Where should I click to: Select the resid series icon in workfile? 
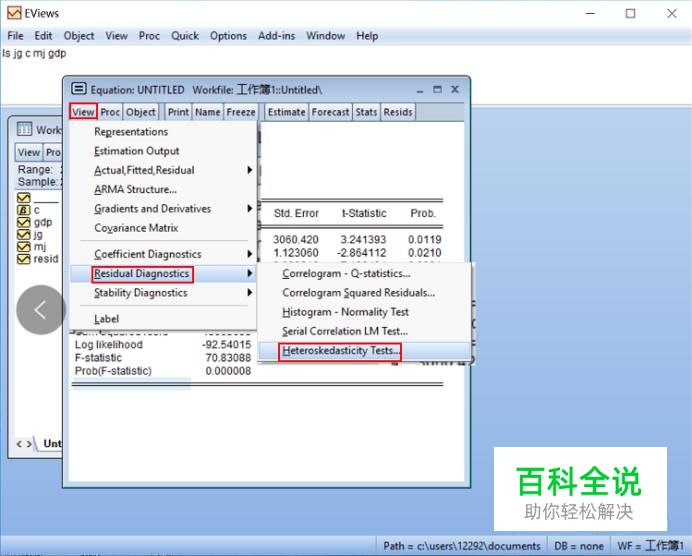23,259
